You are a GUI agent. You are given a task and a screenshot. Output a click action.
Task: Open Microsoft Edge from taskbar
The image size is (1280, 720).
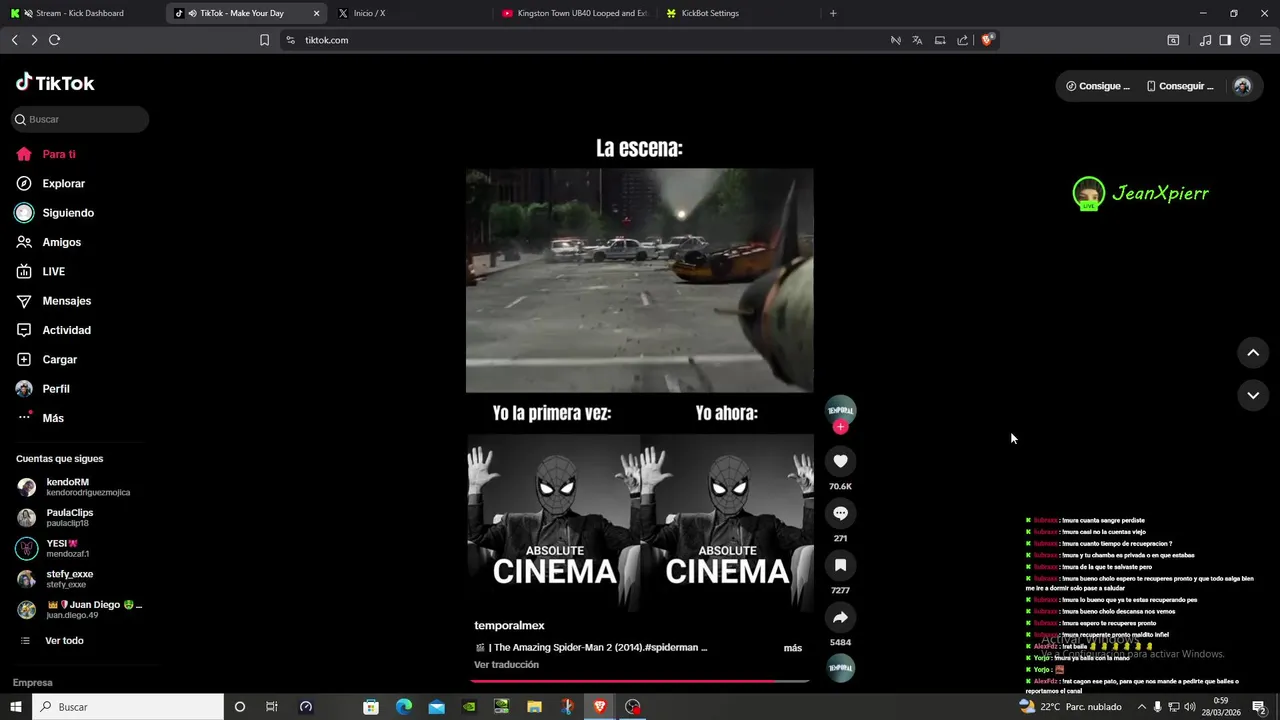[404, 707]
